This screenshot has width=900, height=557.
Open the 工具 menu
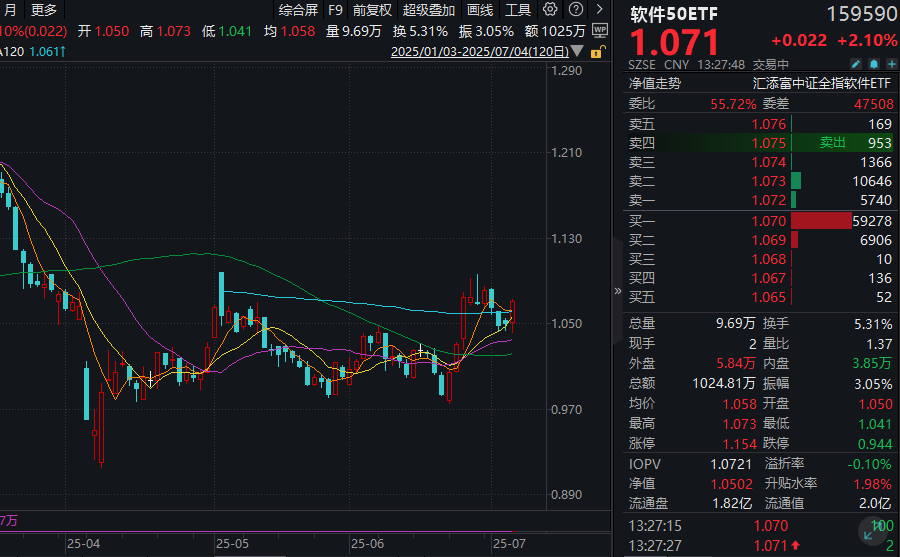(x=518, y=10)
